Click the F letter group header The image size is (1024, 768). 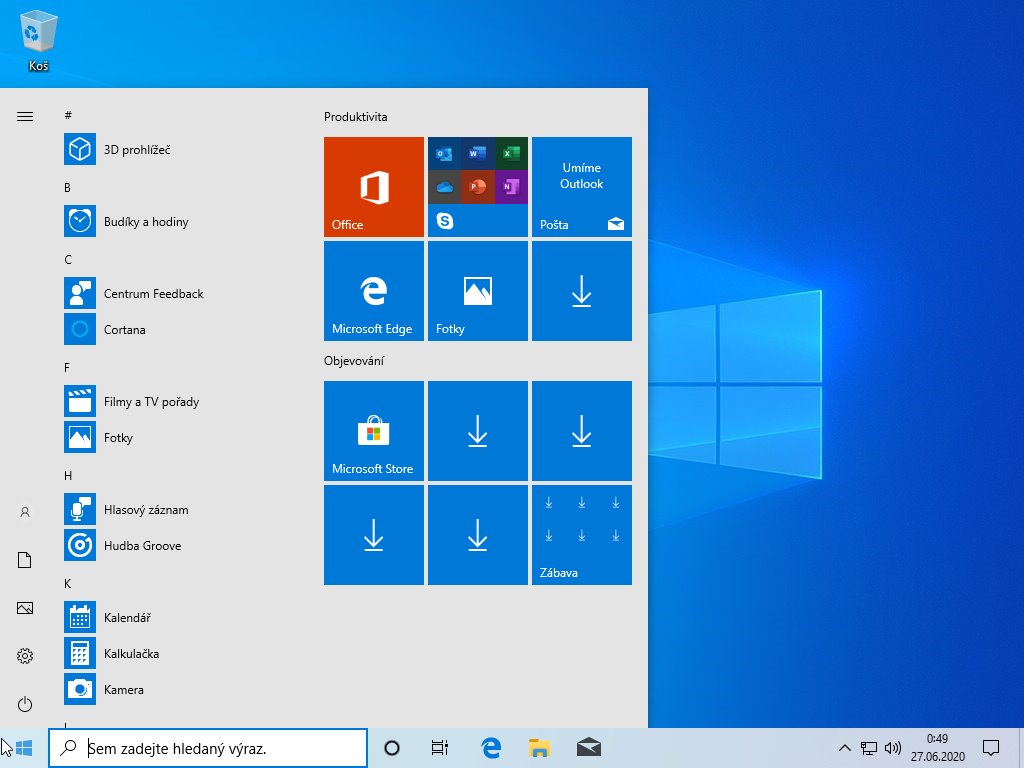click(x=67, y=368)
